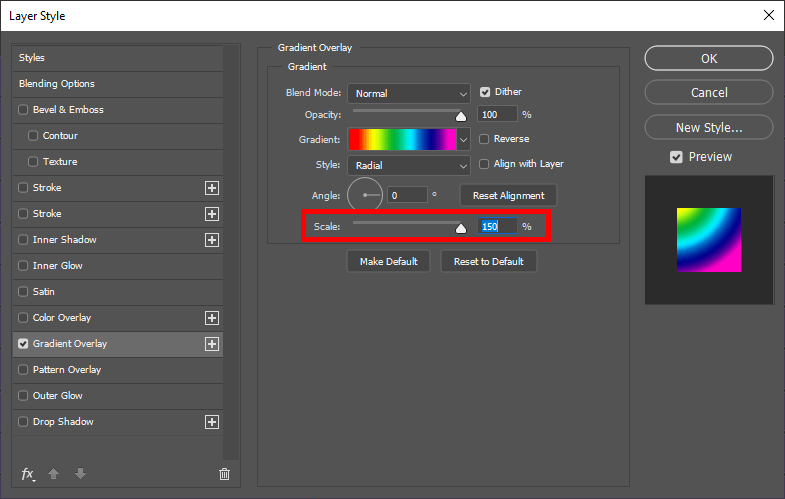Screen dimensions: 785x499
Task: Select the Satin effect row
Action: (x=118, y=292)
